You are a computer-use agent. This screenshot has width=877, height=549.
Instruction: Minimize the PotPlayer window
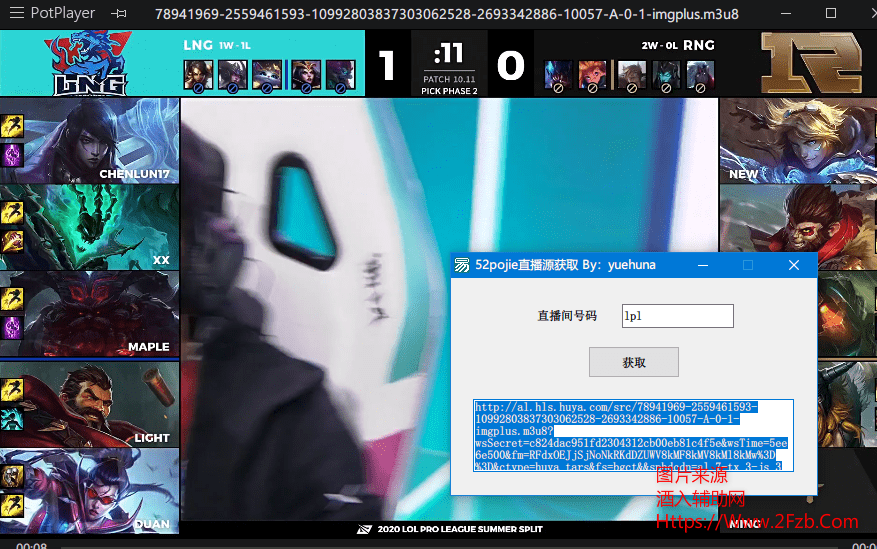click(x=786, y=13)
